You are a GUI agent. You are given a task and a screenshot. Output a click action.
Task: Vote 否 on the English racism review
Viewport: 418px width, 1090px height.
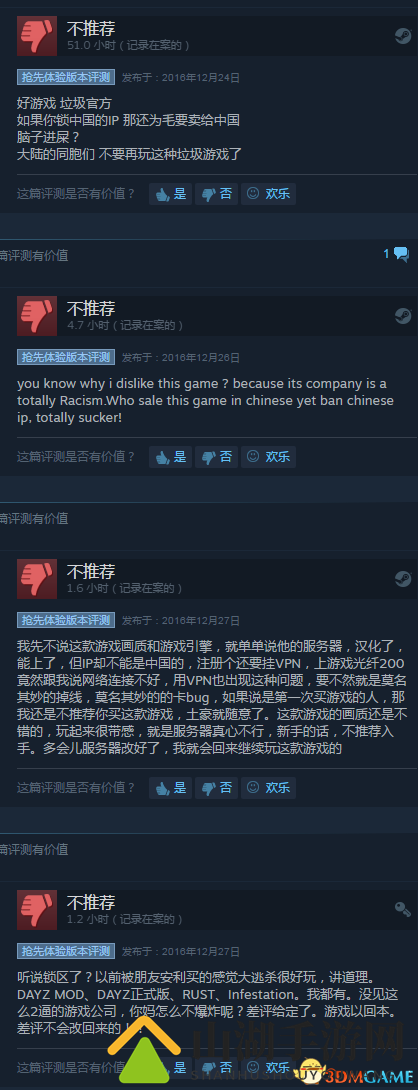coord(216,457)
